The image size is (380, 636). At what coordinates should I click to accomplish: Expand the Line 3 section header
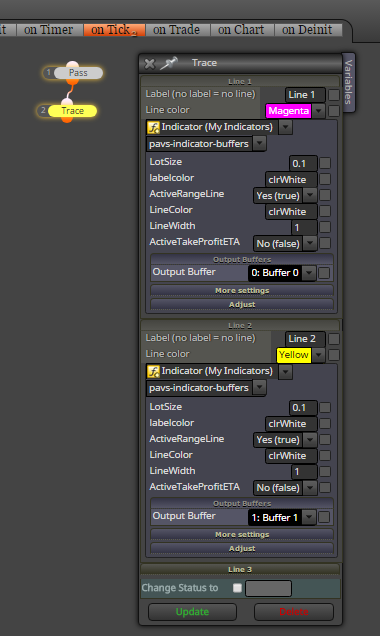[x=240, y=569]
